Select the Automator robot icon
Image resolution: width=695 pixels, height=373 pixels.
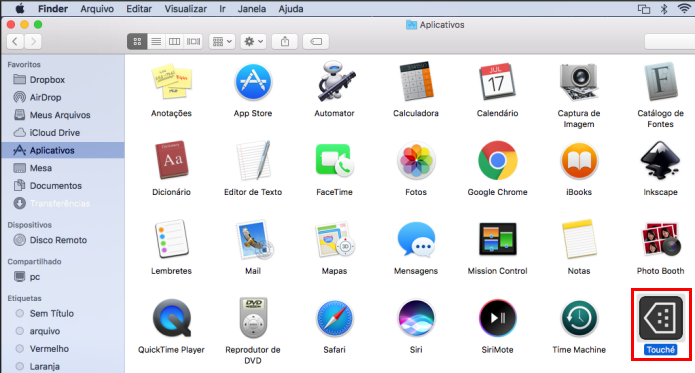(335, 82)
